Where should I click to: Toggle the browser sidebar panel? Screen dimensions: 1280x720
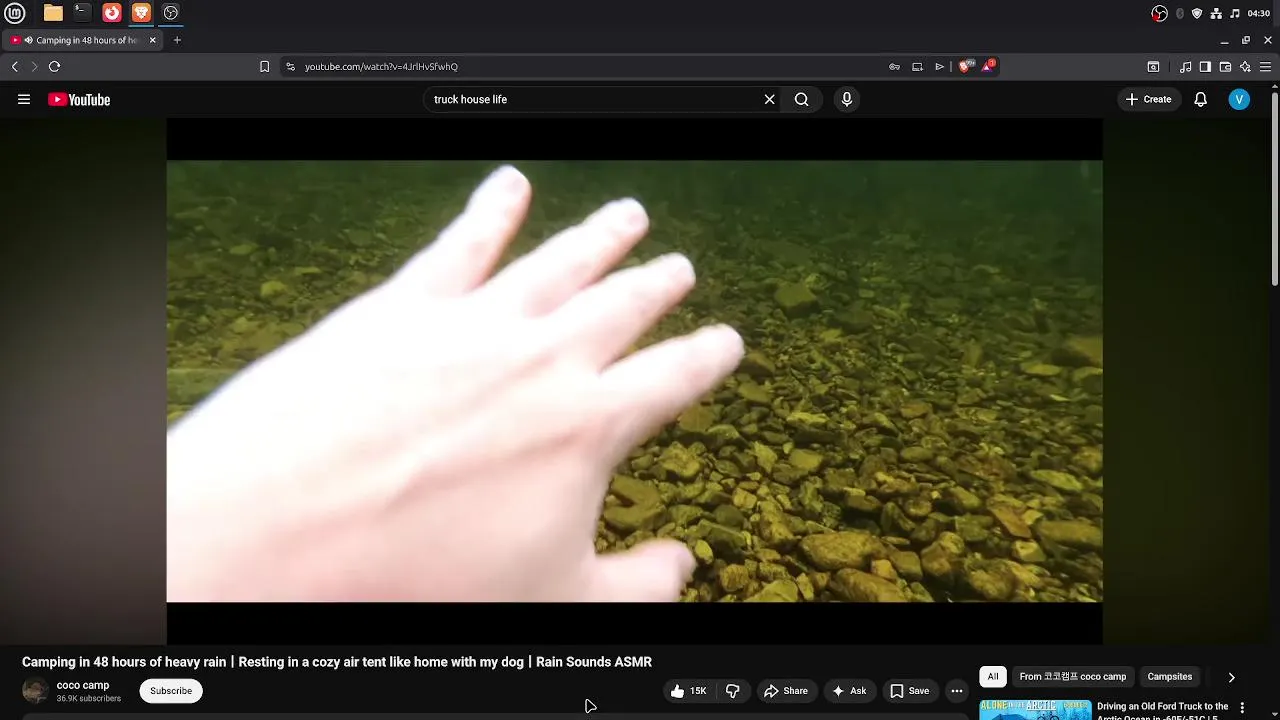pos(1205,66)
